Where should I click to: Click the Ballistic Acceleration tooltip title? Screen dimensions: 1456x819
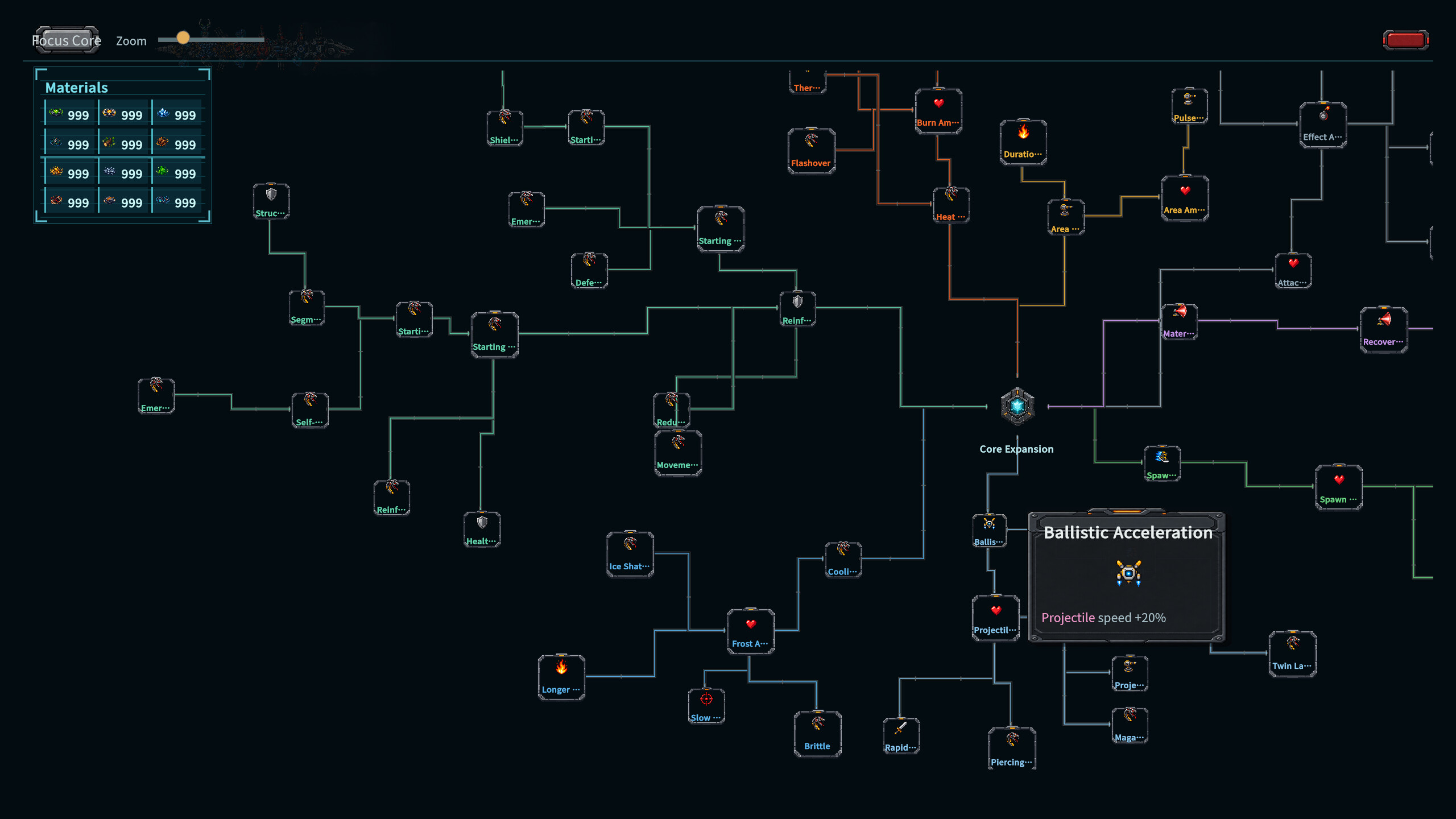1128,532
